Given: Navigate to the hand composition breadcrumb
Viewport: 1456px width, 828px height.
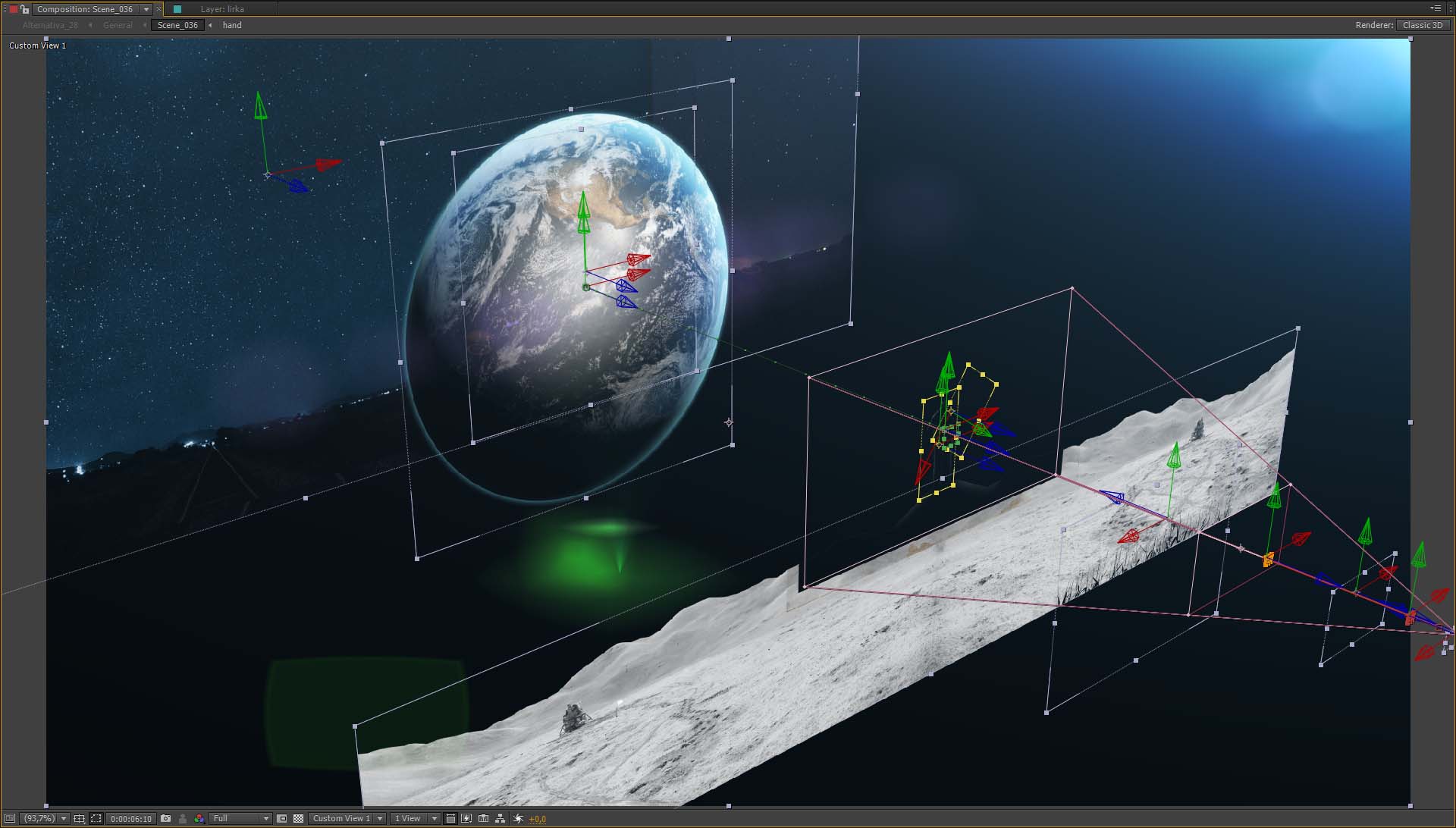Looking at the screenshot, I should pos(232,25).
